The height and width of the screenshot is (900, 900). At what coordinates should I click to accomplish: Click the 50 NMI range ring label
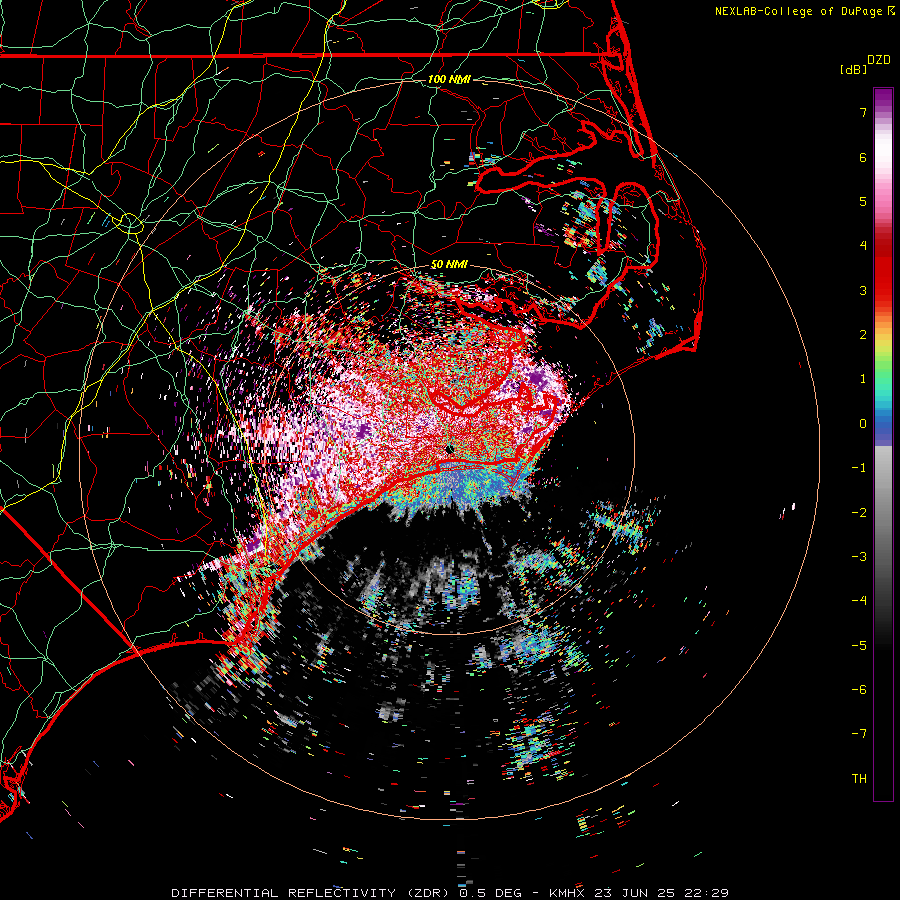[x=449, y=265]
